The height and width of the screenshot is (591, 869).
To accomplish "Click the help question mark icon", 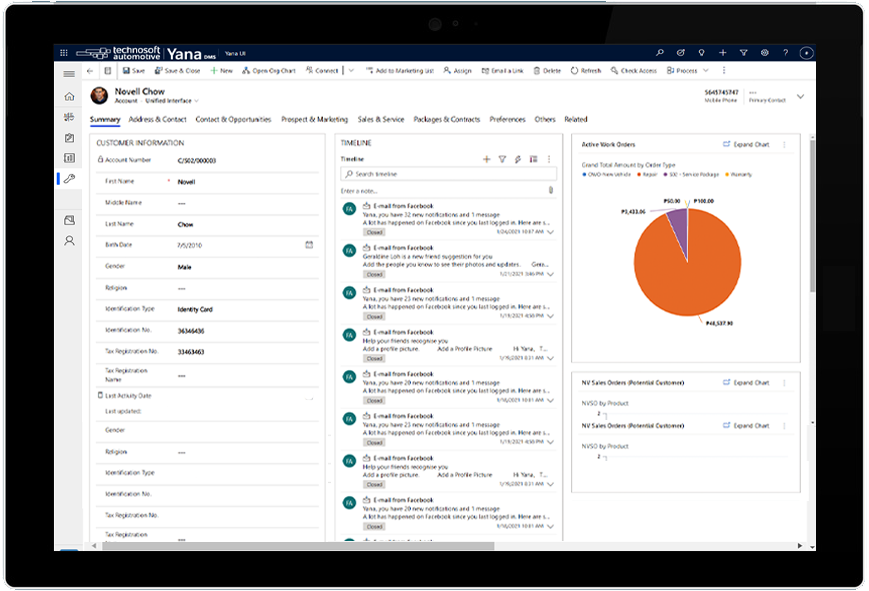I will coord(785,53).
